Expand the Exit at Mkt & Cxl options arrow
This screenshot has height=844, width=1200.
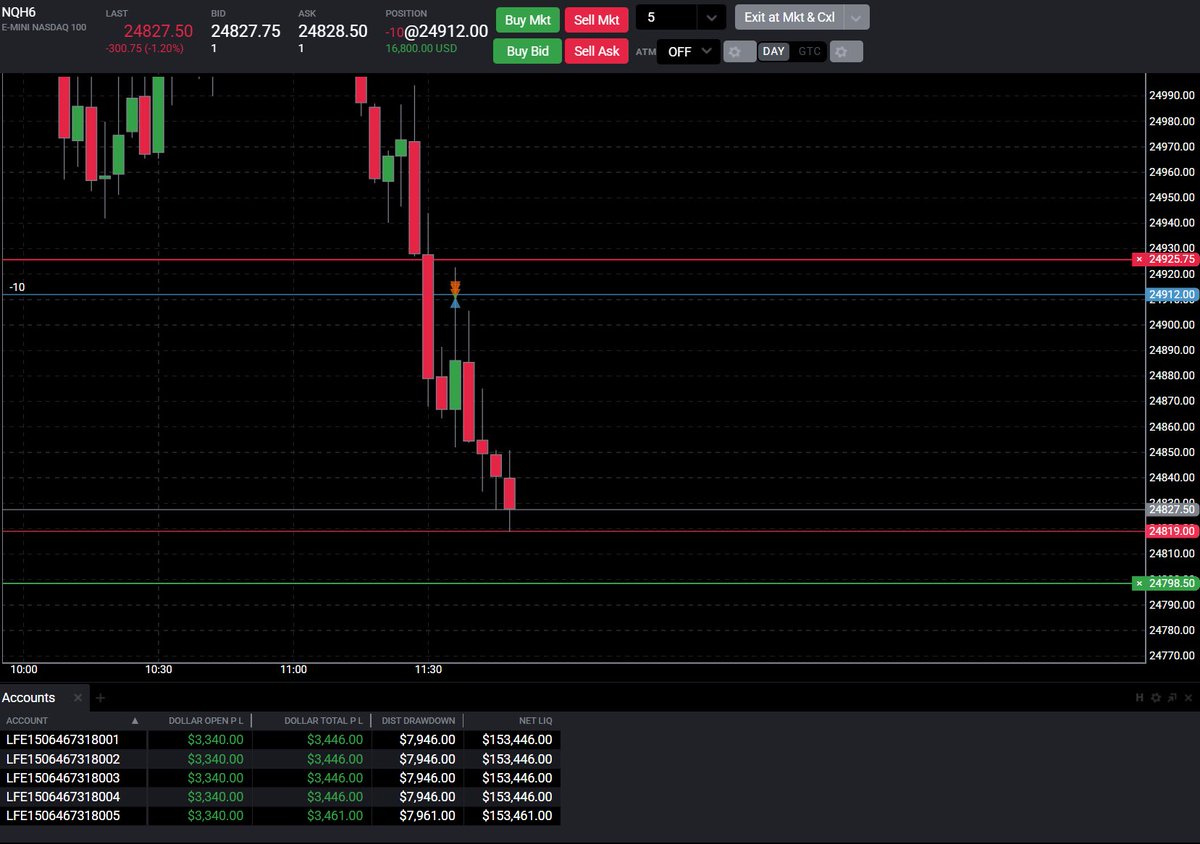coord(856,17)
